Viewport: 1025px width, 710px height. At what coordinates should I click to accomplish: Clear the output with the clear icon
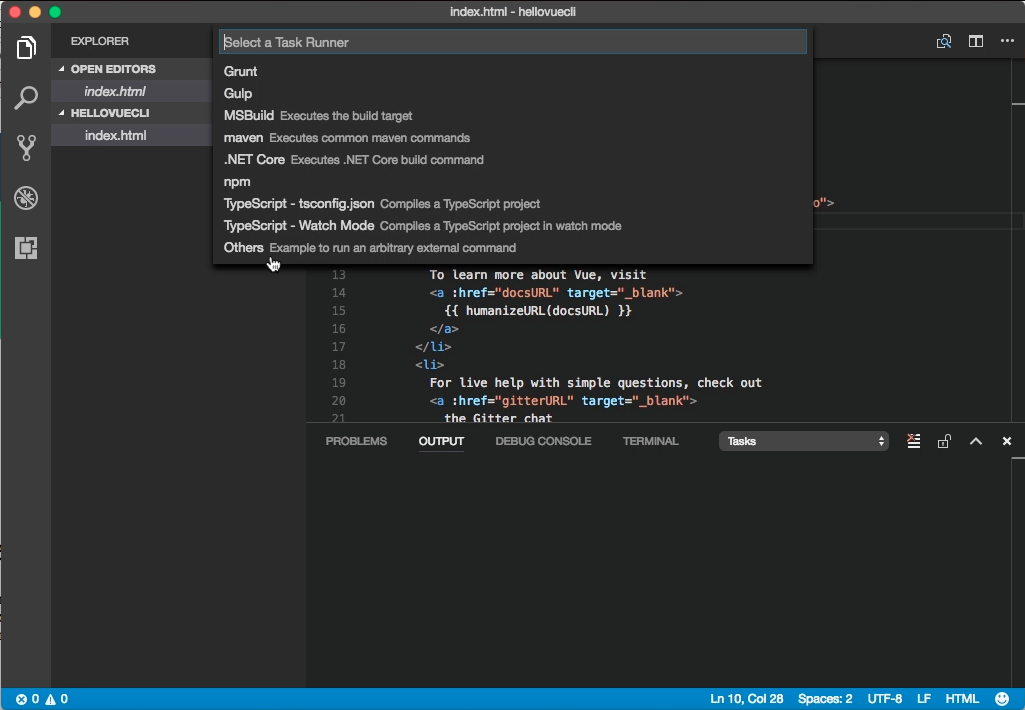pos(914,441)
